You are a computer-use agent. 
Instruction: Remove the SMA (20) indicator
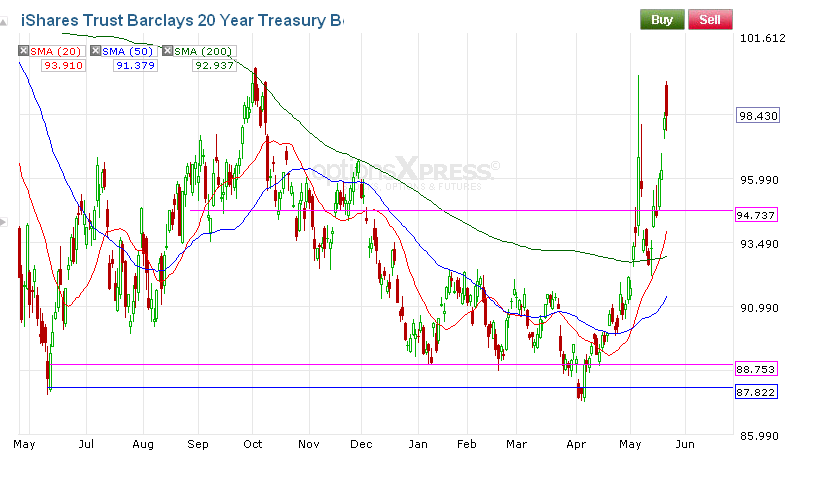[x=24, y=51]
